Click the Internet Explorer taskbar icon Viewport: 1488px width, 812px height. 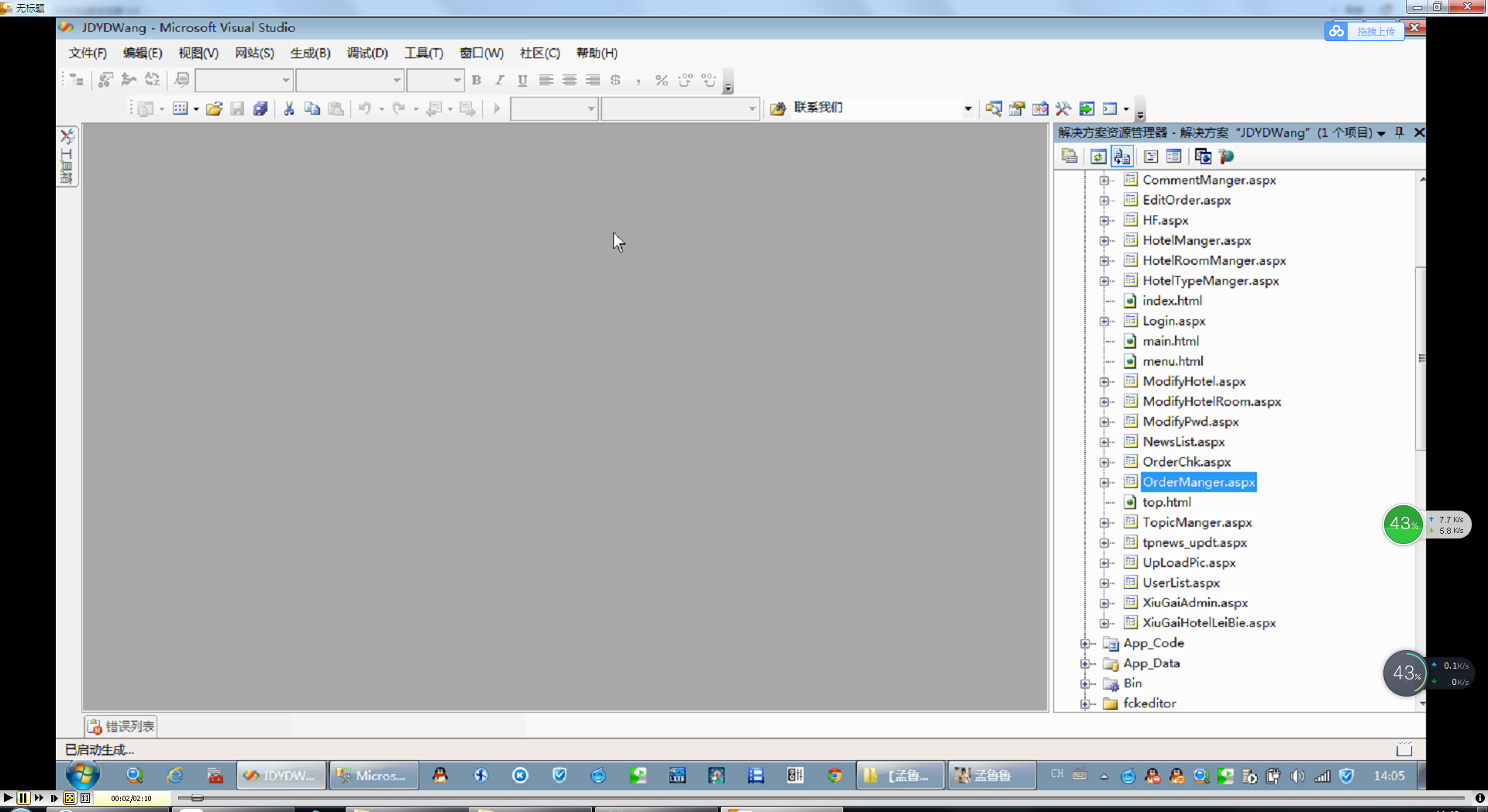175,775
